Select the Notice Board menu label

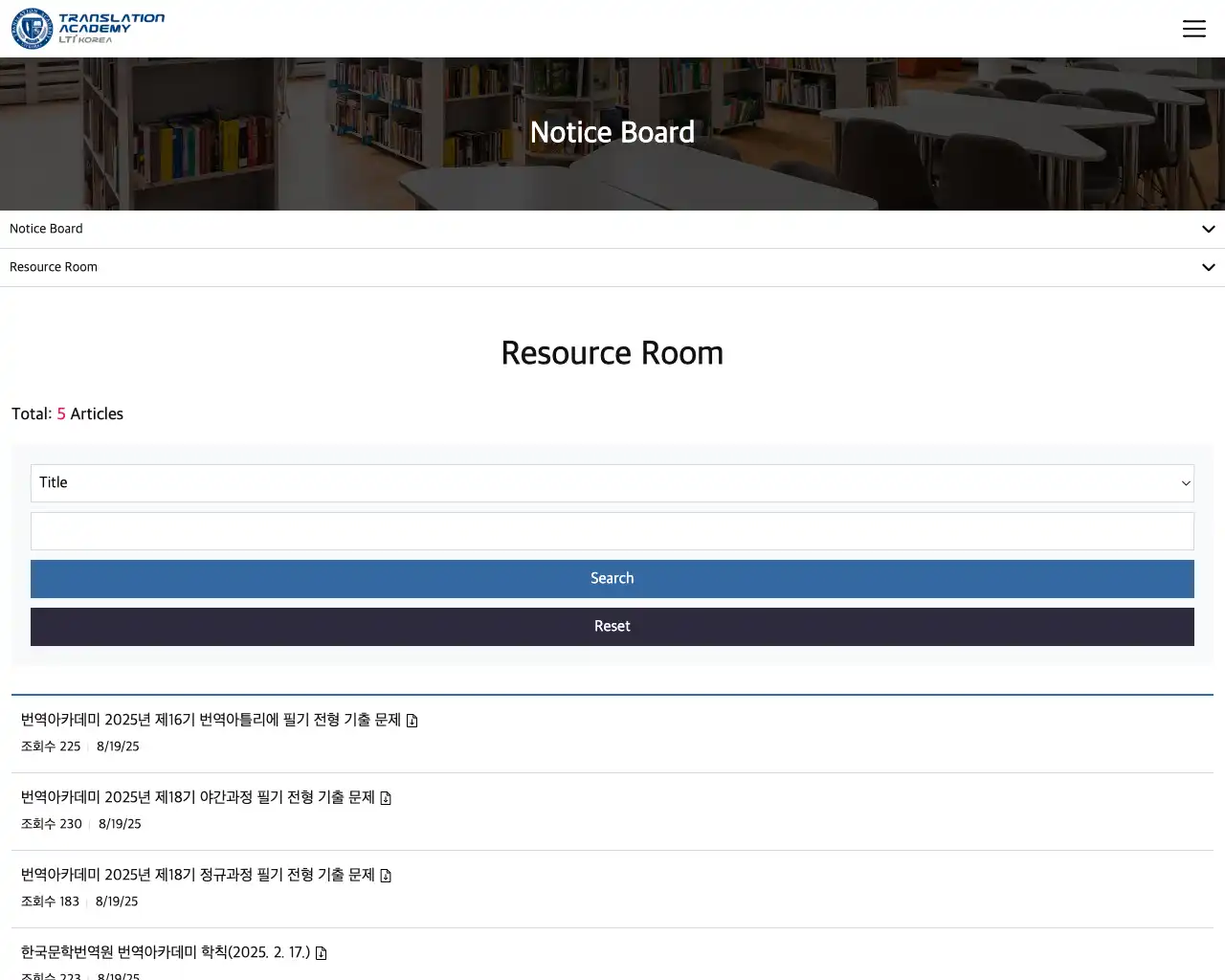tap(46, 229)
